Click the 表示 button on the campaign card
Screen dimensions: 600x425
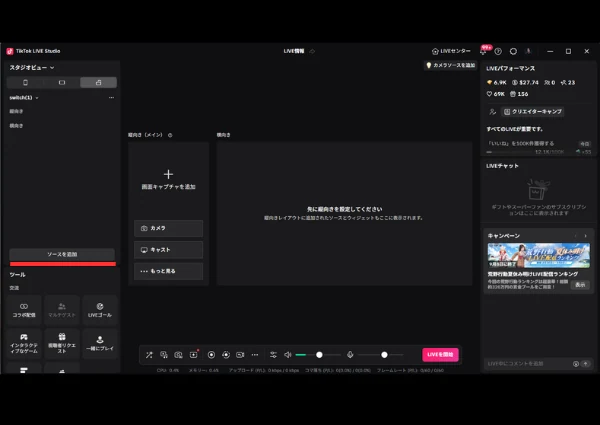pyautogui.click(x=580, y=285)
